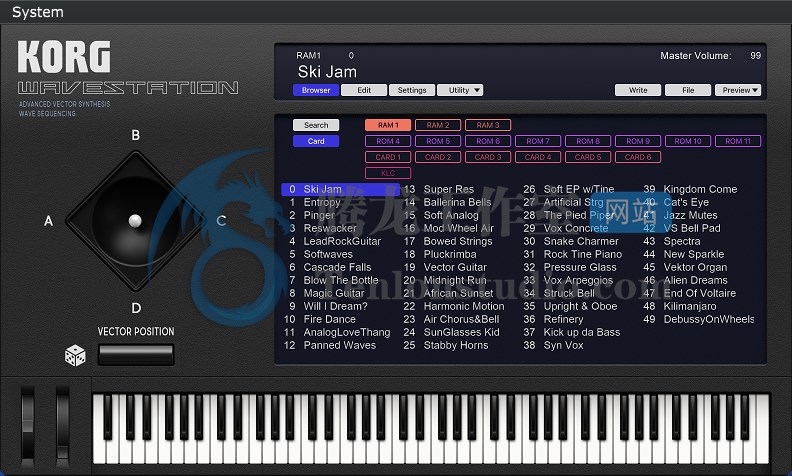Open the System menu
Viewport: 792px width, 476px height.
click(38, 12)
